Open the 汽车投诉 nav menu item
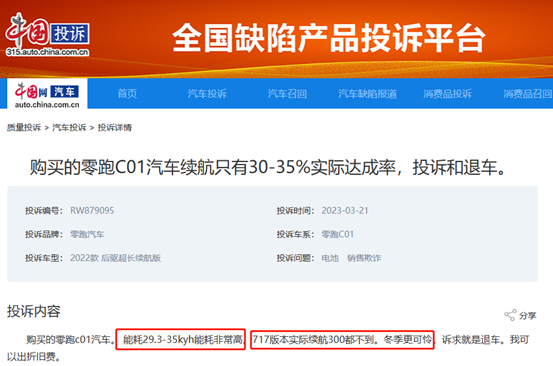 207,94
